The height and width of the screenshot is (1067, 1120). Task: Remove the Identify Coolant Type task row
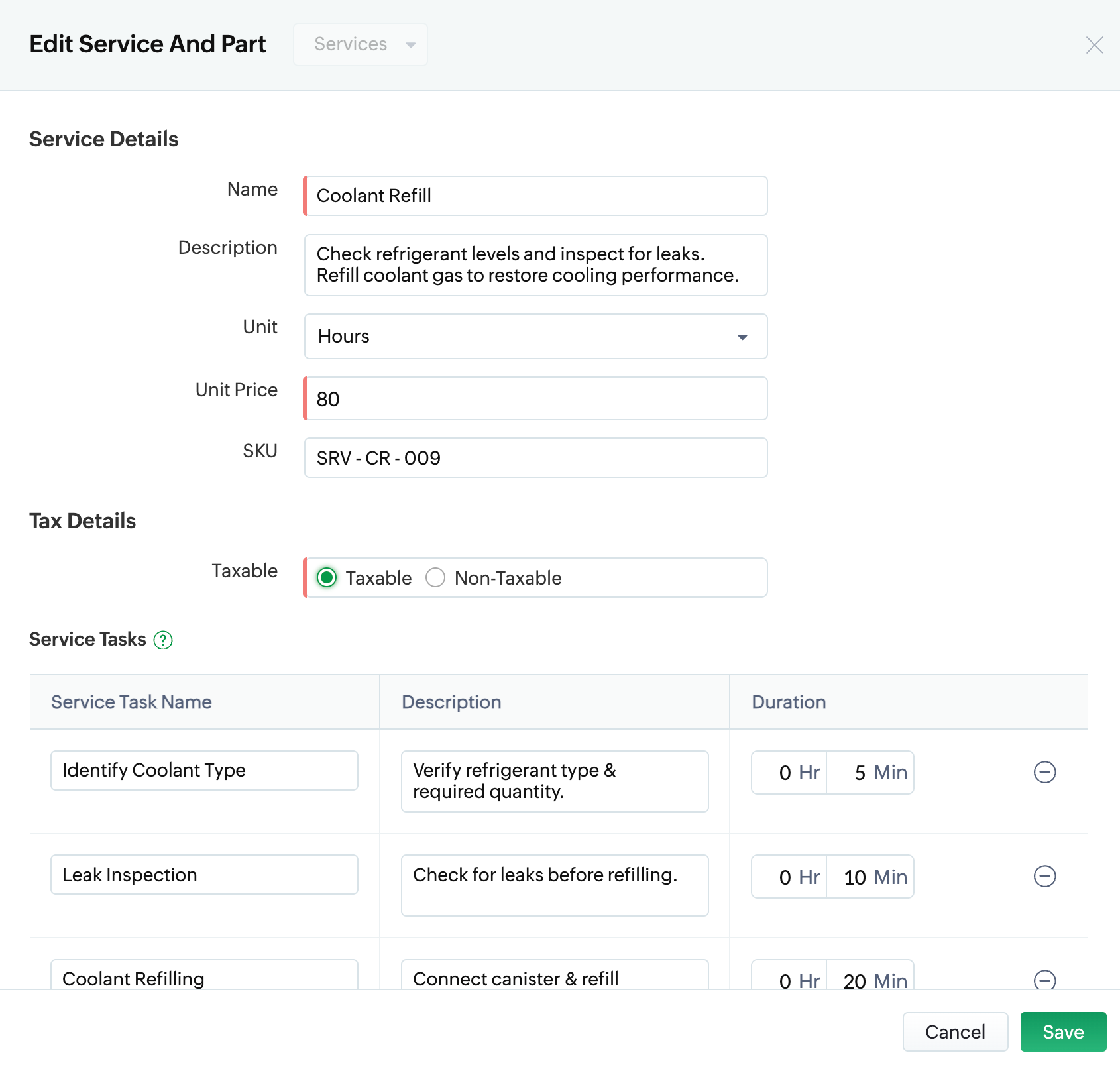click(1044, 772)
